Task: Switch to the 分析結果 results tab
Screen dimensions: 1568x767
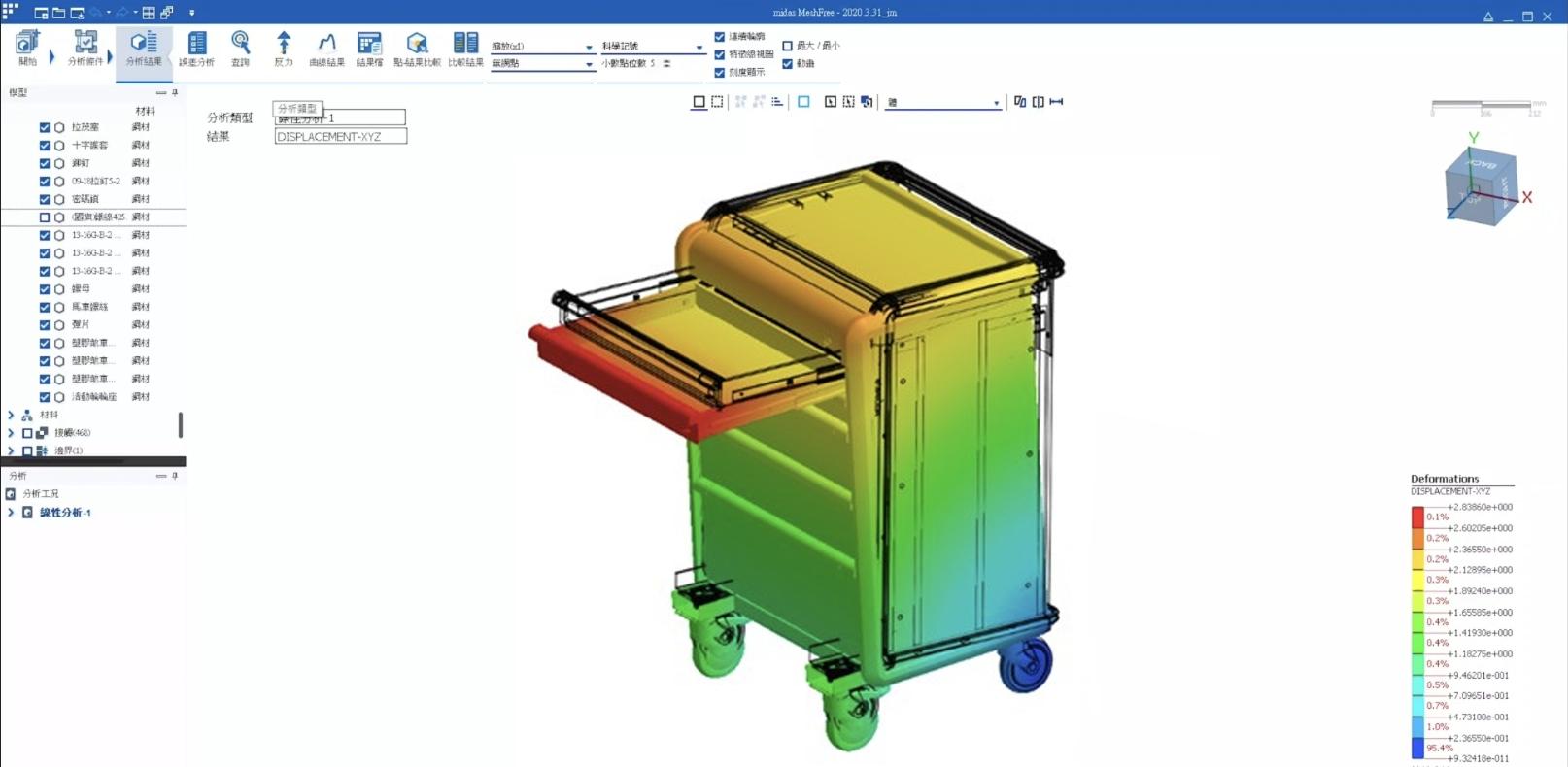Action: [x=144, y=47]
